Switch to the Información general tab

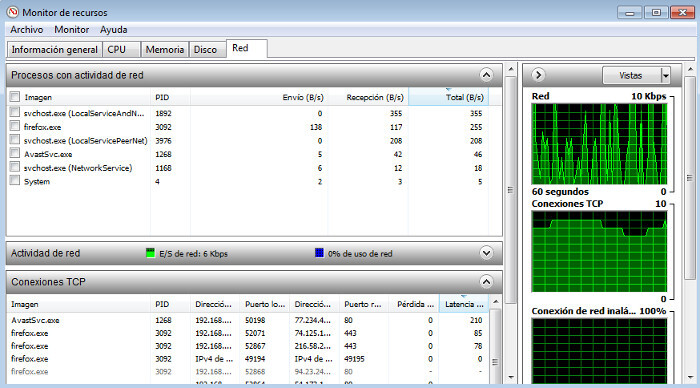(54, 50)
